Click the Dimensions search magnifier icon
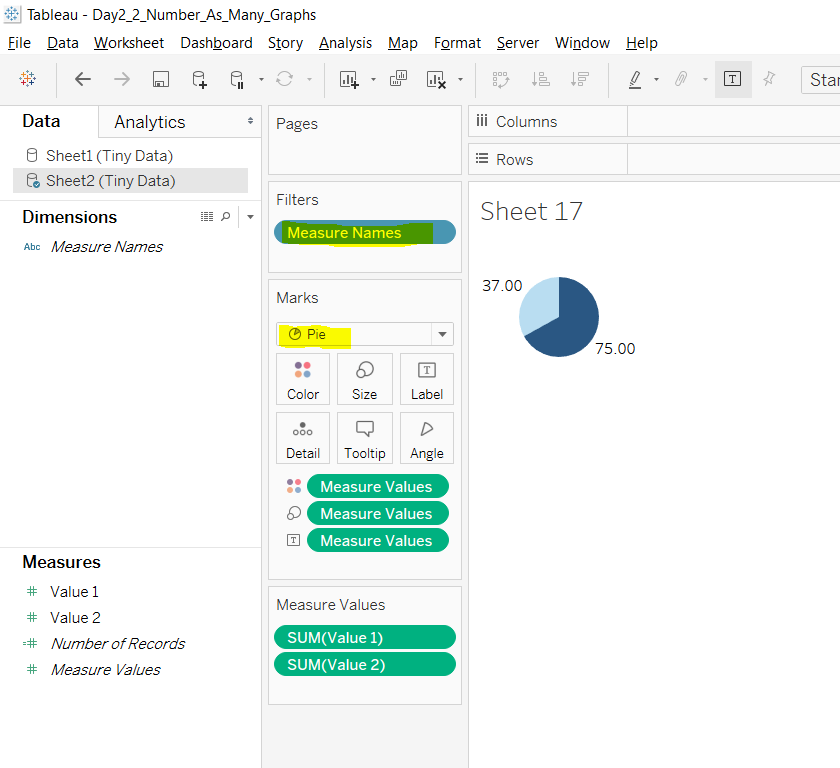This screenshot has width=840, height=768. pos(226,216)
